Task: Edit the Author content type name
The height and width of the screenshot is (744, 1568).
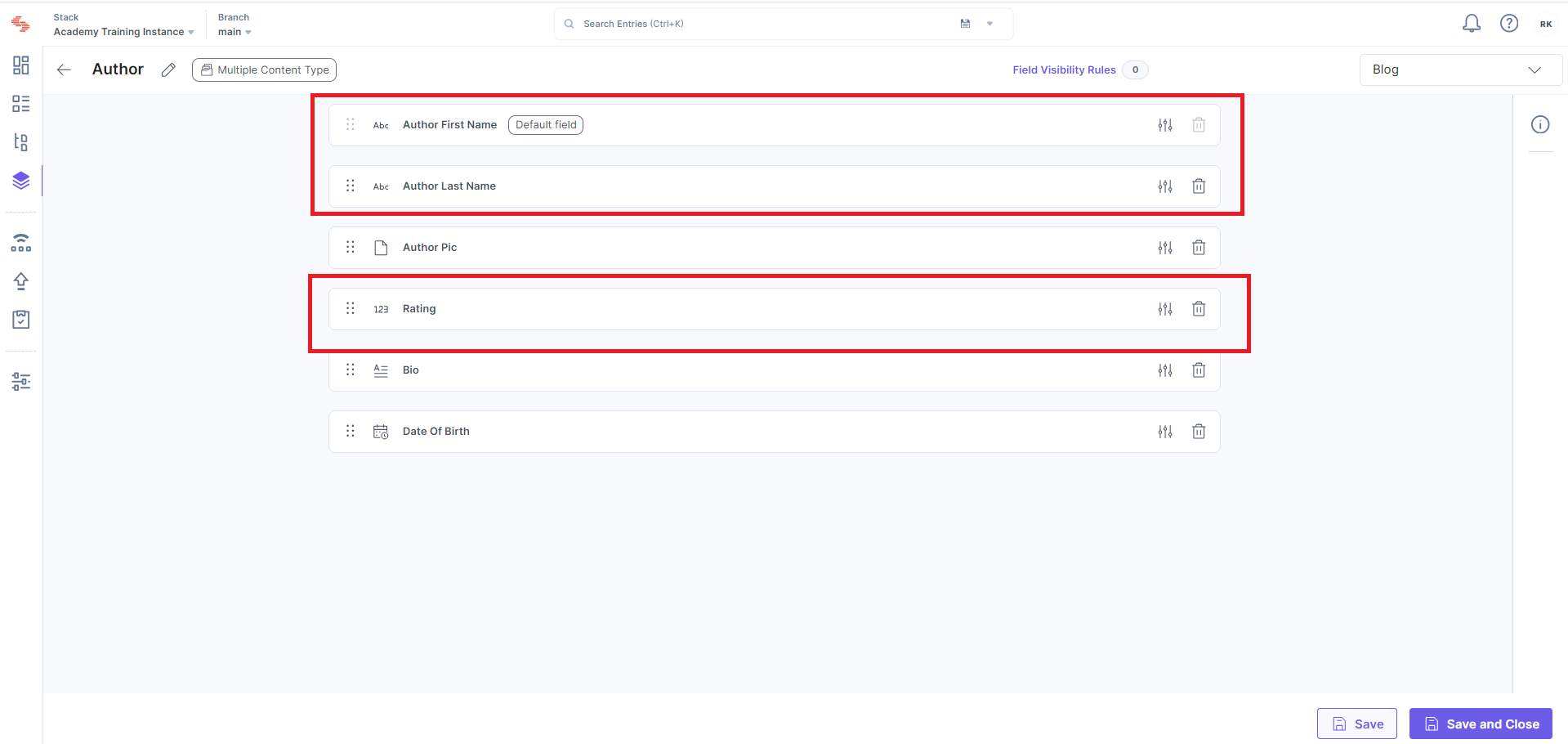Action: (x=168, y=69)
